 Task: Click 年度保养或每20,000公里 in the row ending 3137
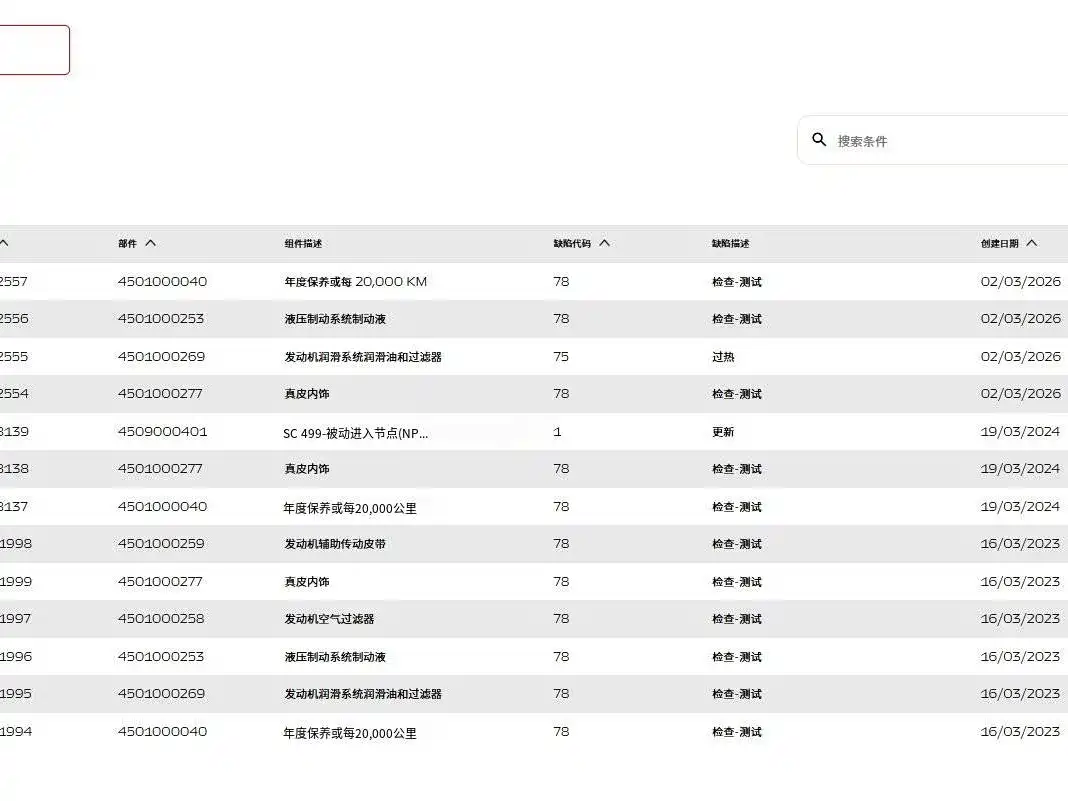(x=349, y=508)
